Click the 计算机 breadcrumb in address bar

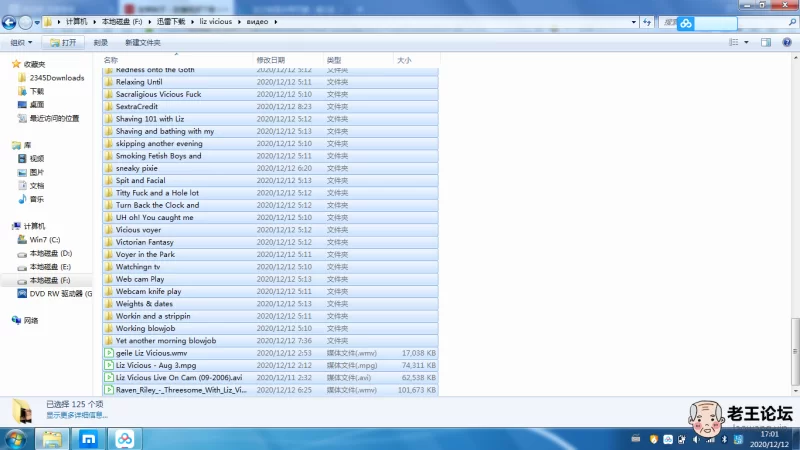pyautogui.click(x=77, y=21)
